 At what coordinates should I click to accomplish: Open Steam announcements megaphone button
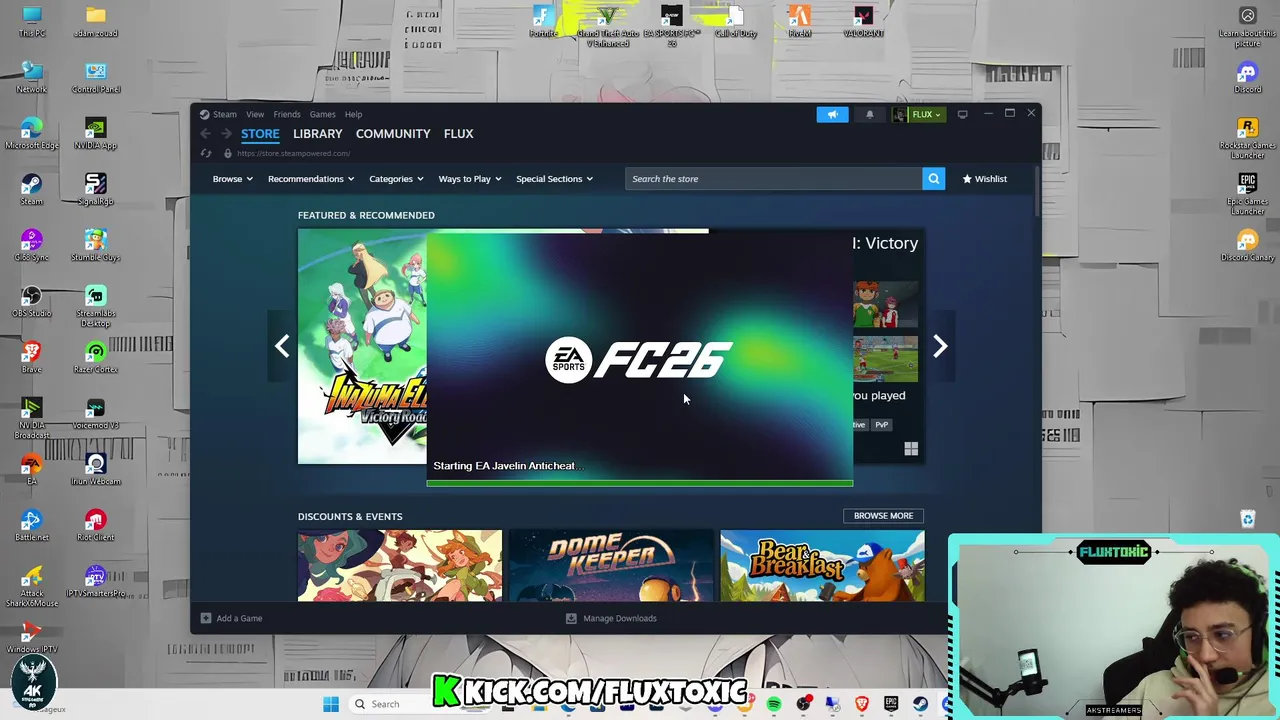832,114
